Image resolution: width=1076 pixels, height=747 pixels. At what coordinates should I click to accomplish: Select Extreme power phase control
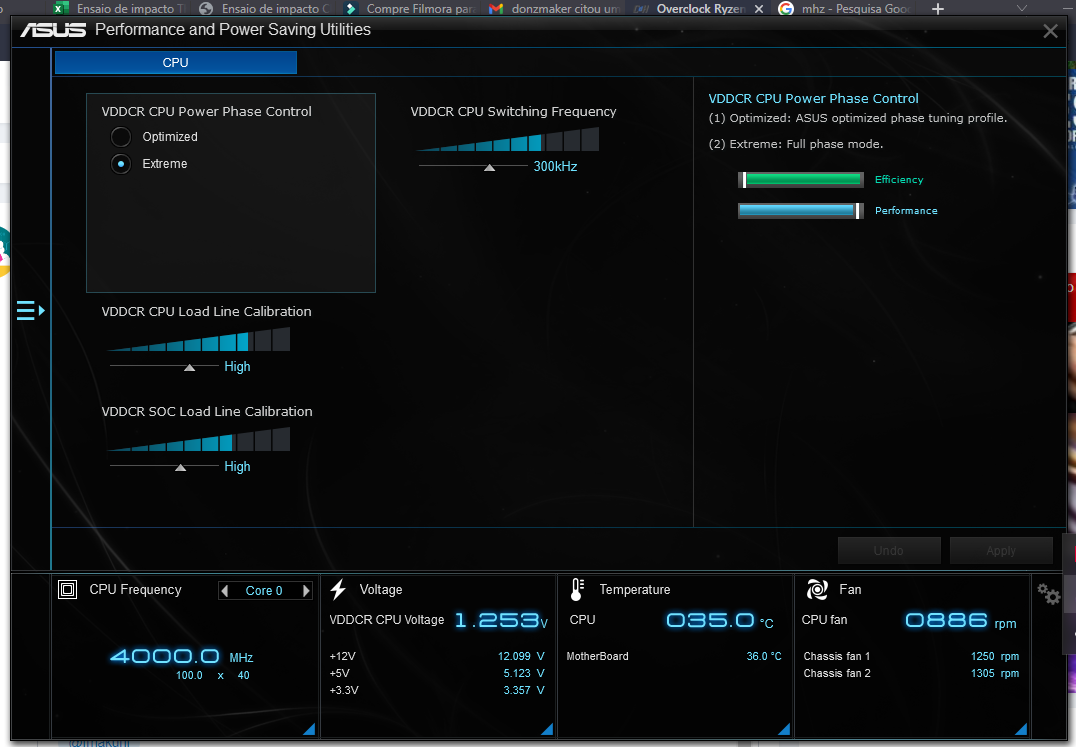point(121,164)
